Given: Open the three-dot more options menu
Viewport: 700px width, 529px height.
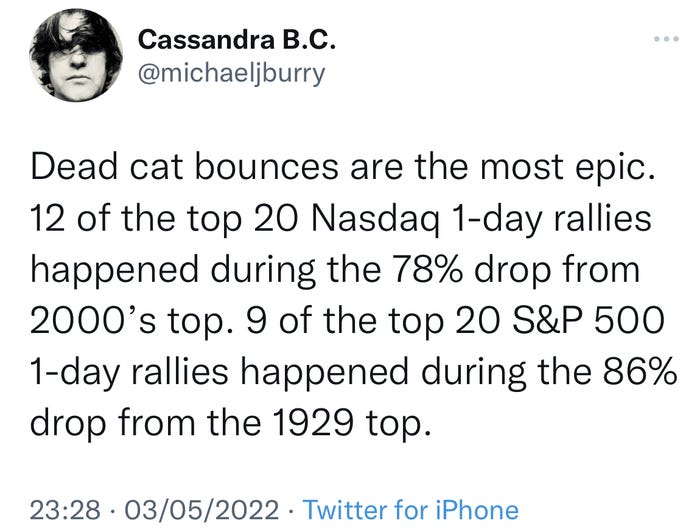Looking at the screenshot, I should (664, 39).
